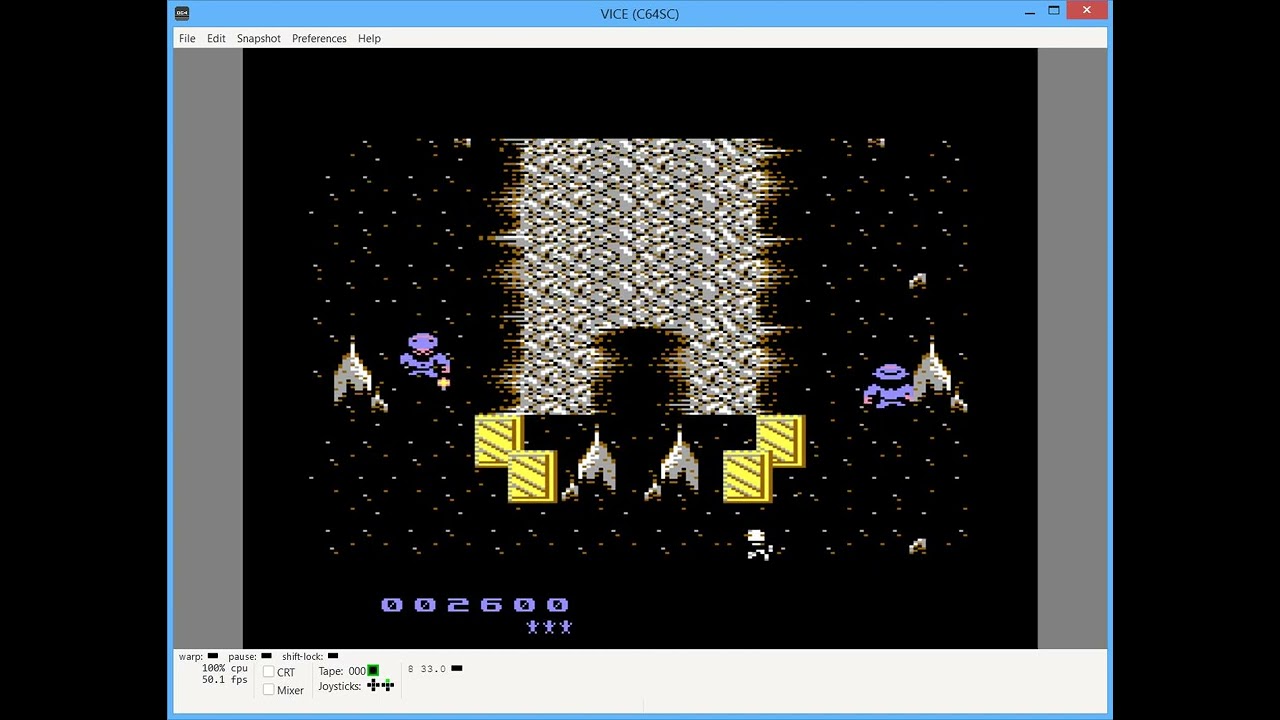Click the purple alien on the right
Viewport: 1280px width, 720px height.
pos(889,385)
